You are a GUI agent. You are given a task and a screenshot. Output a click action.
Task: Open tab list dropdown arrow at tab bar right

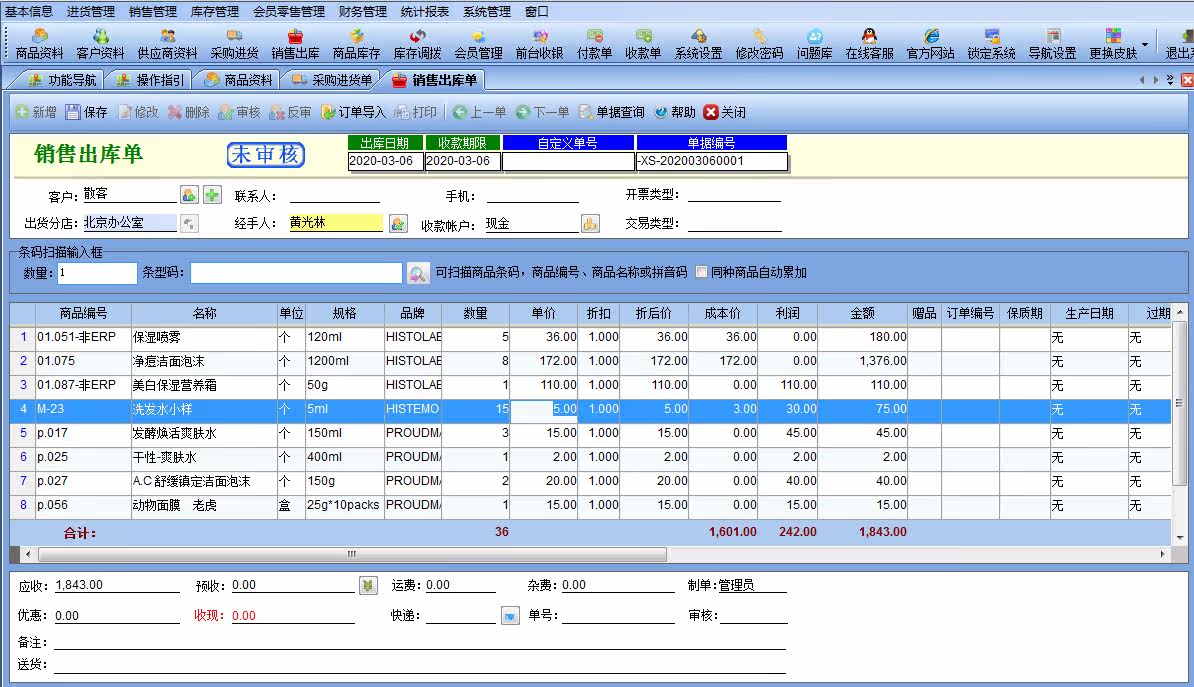point(1170,80)
